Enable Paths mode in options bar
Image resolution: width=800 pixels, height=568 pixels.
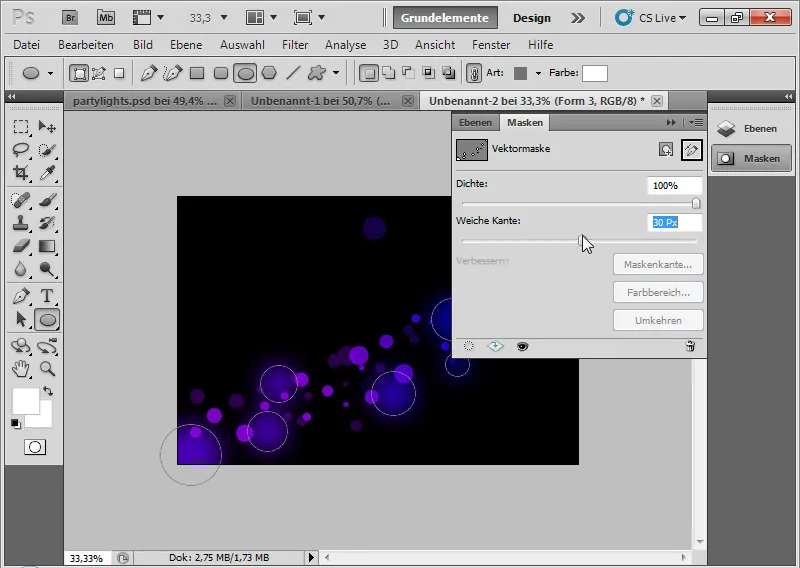click(98, 73)
